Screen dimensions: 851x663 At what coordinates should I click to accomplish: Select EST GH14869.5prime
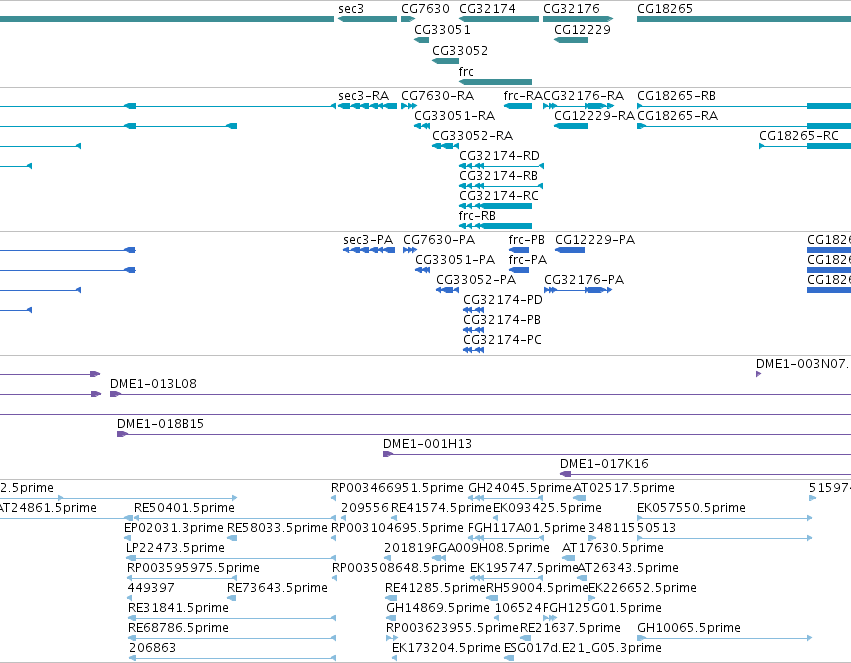click(x=391, y=618)
